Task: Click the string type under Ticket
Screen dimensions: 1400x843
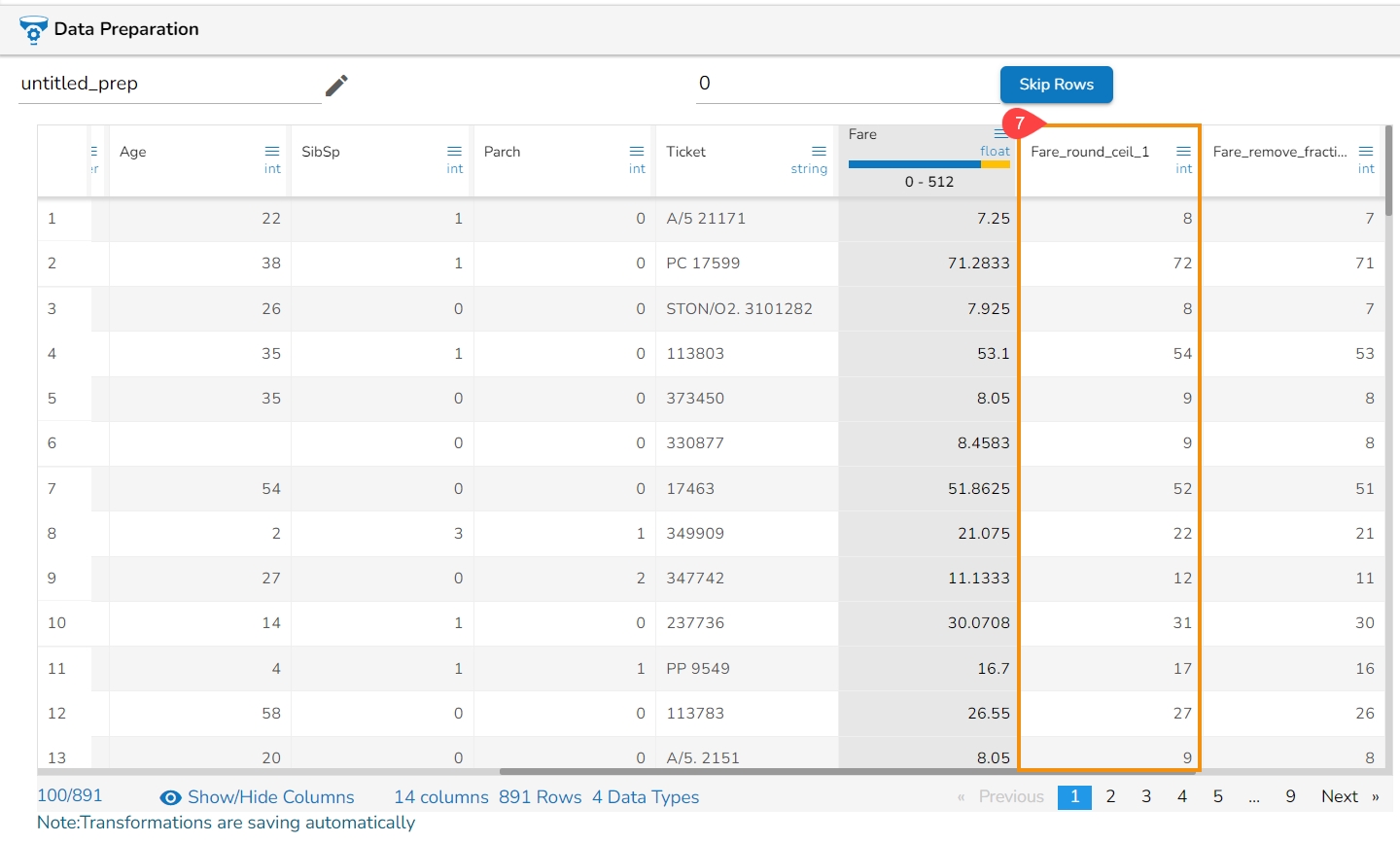Action: (809, 169)
